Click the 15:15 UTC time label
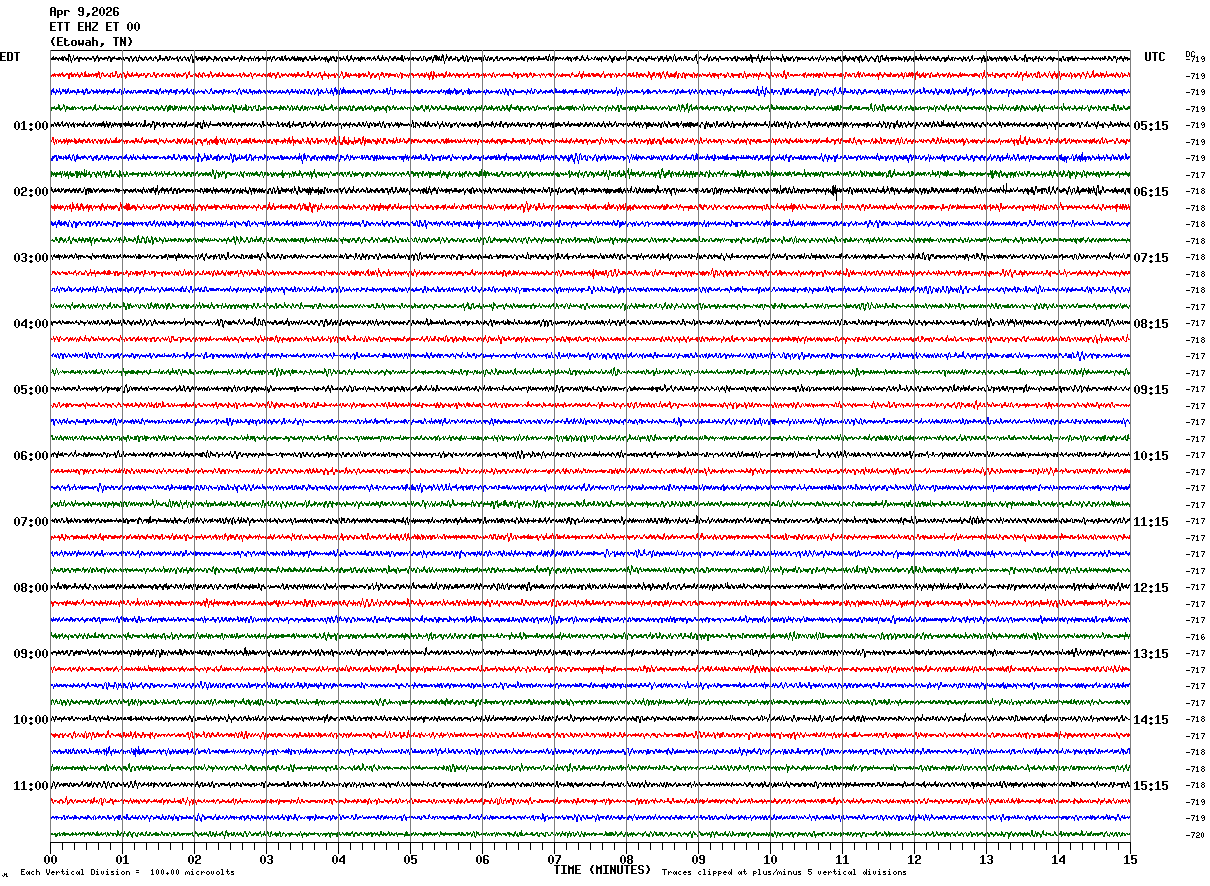 coord(1151,786)
